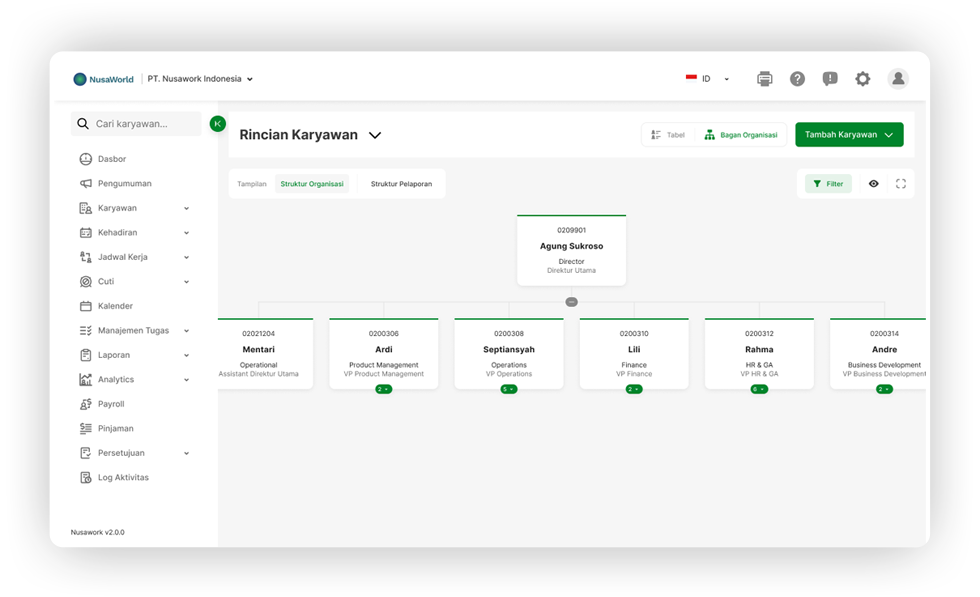Viewport: 980px width, 597px height.
Task: Click the printer icon in top bar
Action: click(765, 79)
